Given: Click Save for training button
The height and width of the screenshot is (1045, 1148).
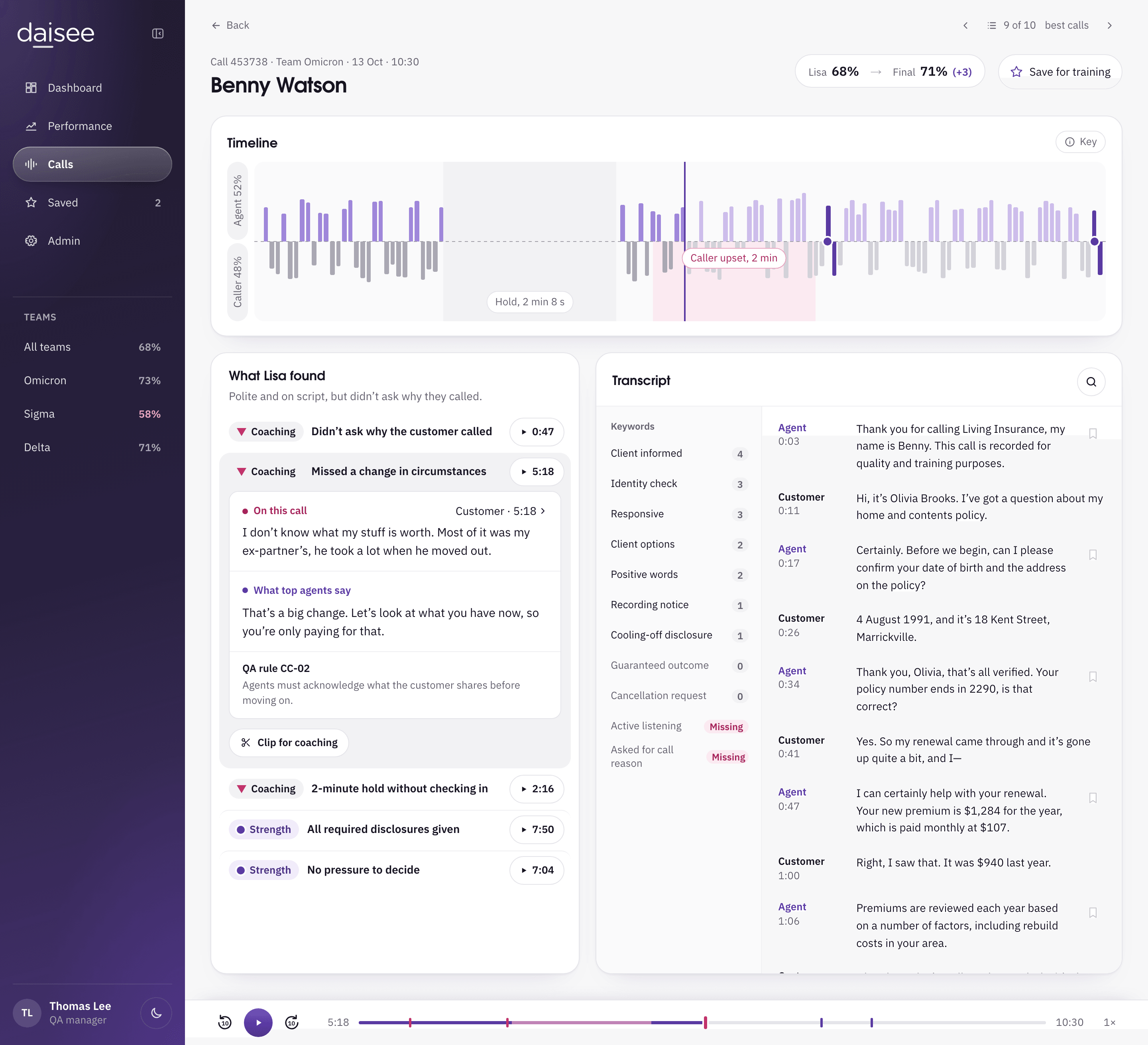Looking at the screenshot, I should tap(1060, 72).
